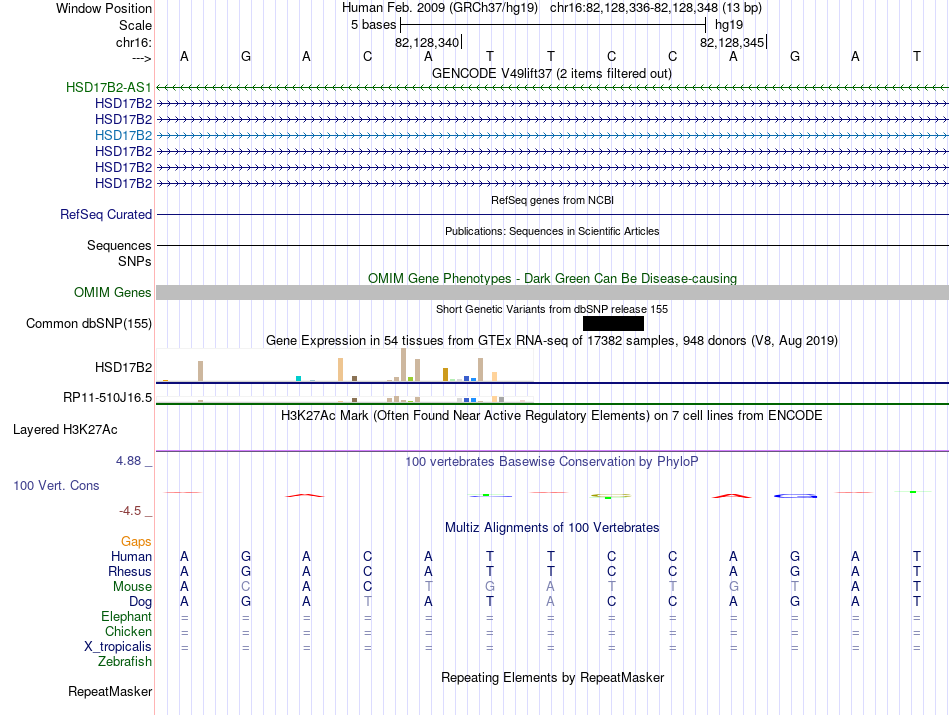Click the black Common dbSNP(155) variant block
Screen dimensions: 950x715
click(613, 324)
